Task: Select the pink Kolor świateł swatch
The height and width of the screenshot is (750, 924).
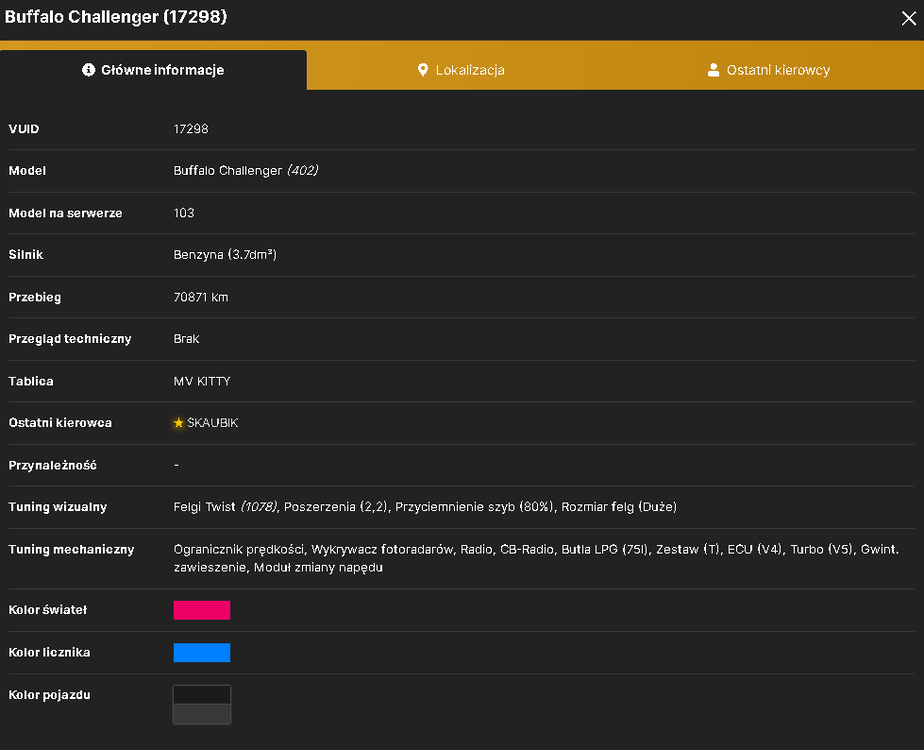Action: [202, 610]
